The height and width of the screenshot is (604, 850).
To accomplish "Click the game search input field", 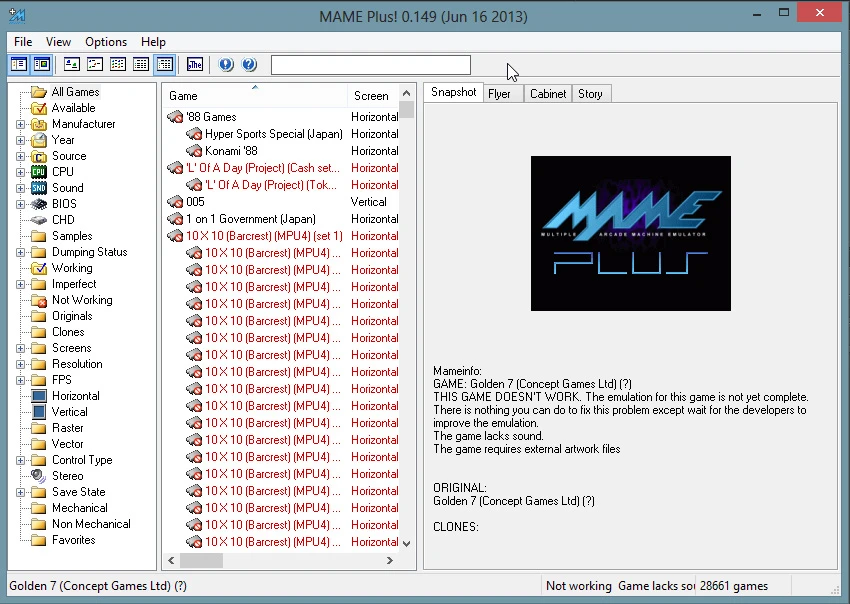I will 371,65.
